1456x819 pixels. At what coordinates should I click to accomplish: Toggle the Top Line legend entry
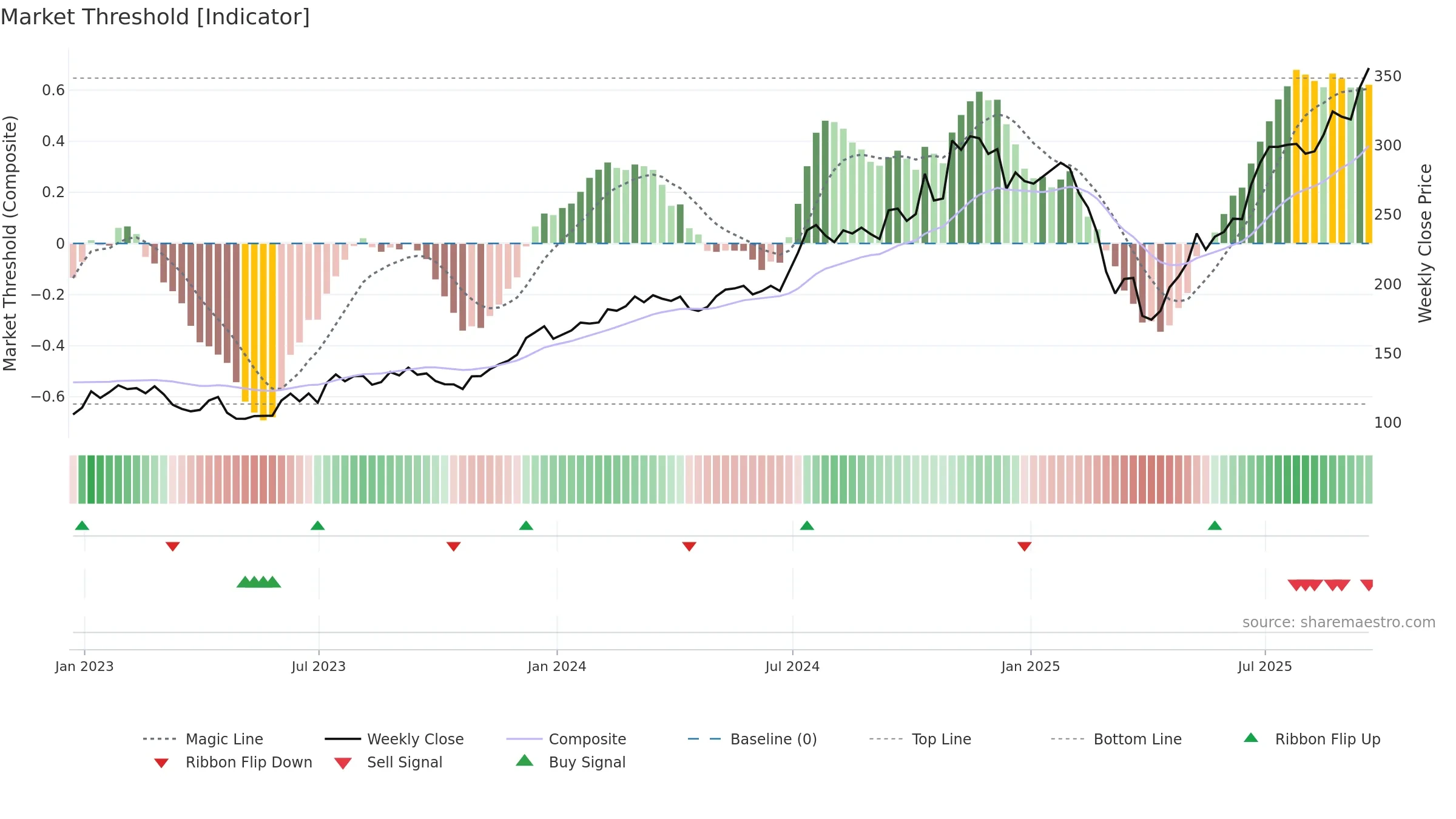[920, 739]
